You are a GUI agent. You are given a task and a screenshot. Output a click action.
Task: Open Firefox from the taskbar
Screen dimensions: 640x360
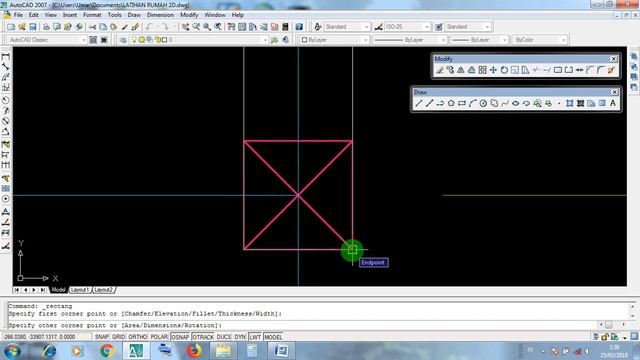coord(195,351)
